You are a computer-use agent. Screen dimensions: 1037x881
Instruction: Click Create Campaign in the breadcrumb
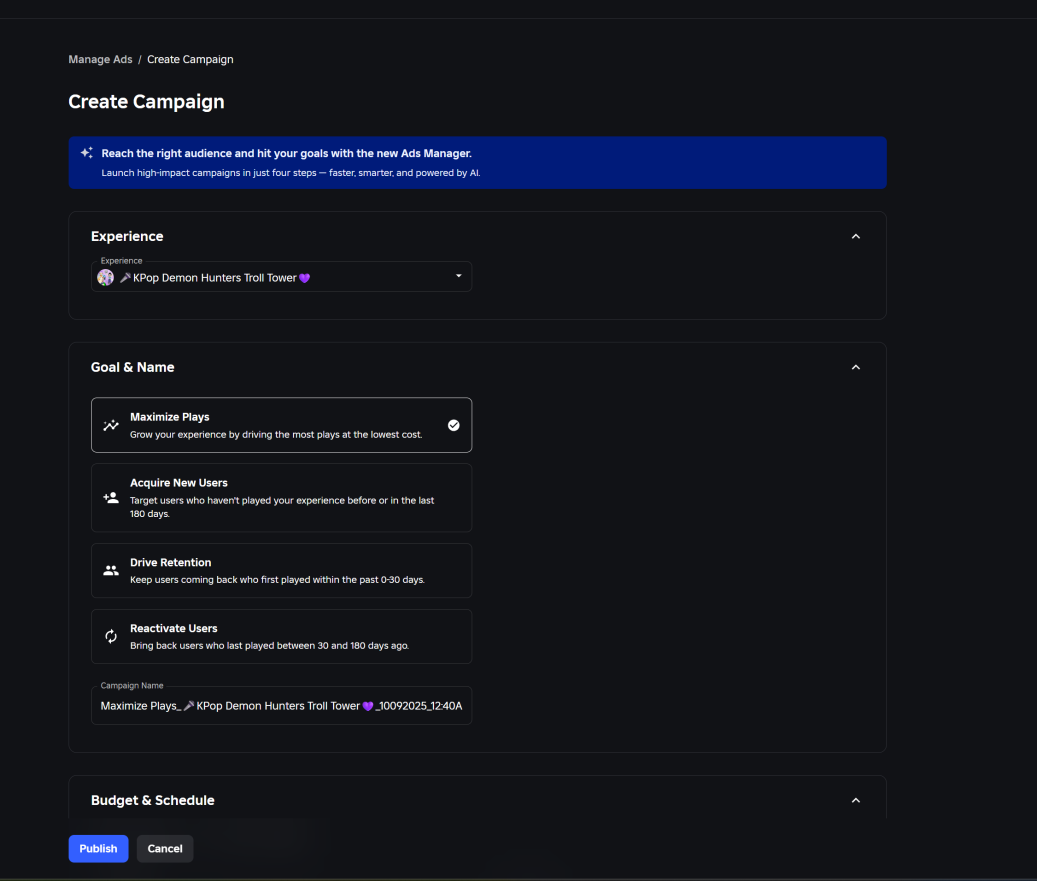(x=190, y=59)
